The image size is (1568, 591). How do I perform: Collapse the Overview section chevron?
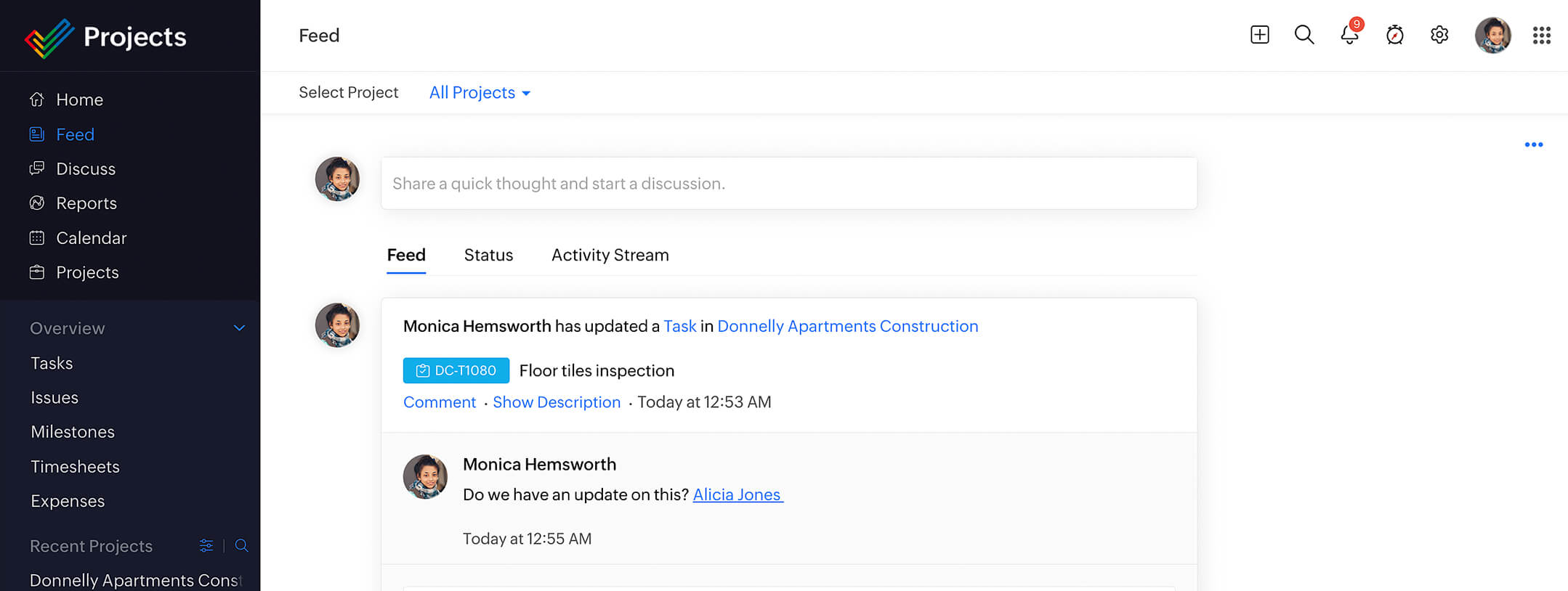click(x=239, y=328)
